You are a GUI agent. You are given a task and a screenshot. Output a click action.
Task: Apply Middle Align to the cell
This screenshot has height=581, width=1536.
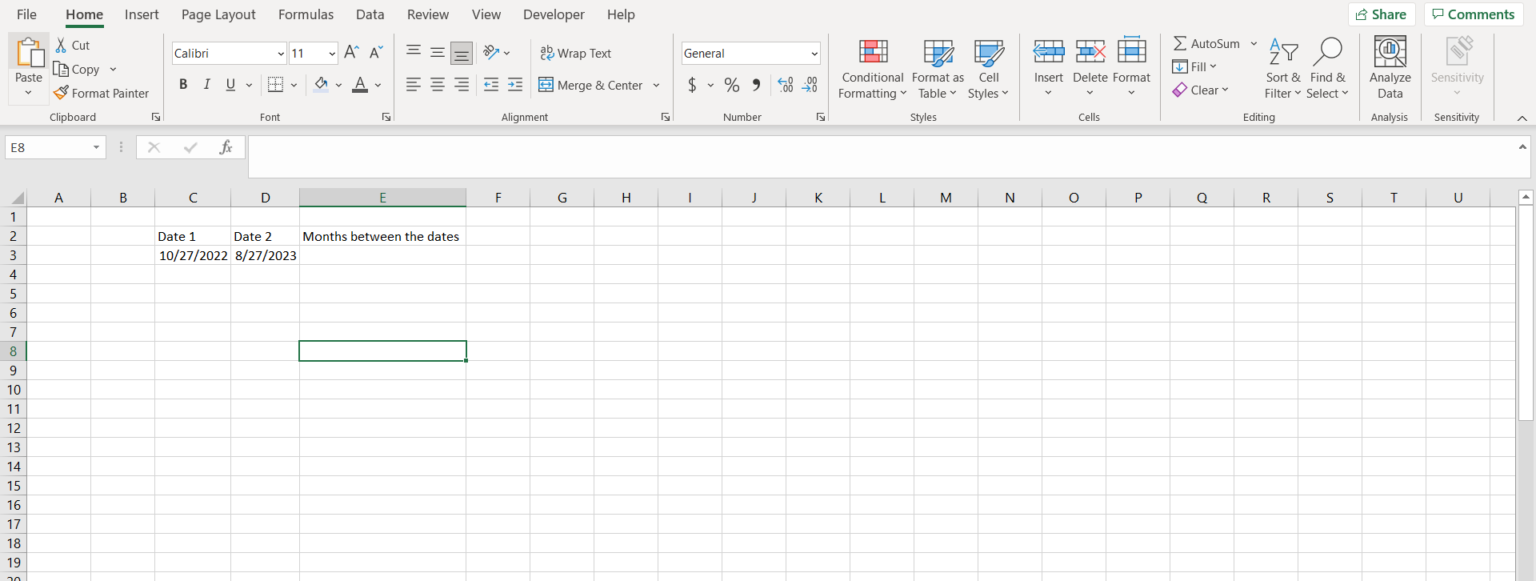click(437, 53)
